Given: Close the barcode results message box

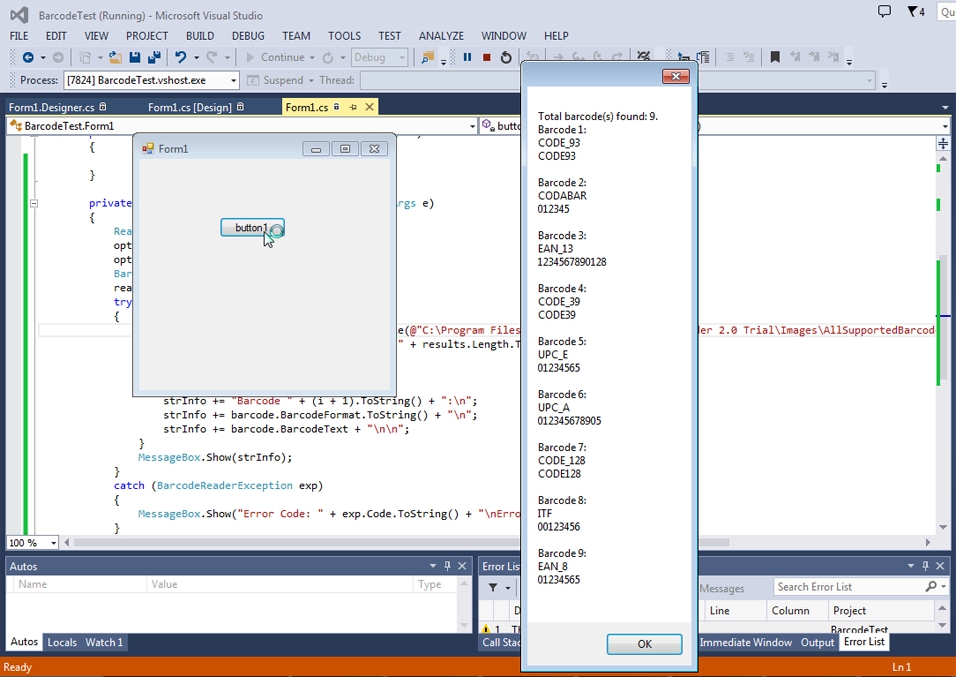Looking at the screenshot, I should pyautogui.click(x=676, y=76).
